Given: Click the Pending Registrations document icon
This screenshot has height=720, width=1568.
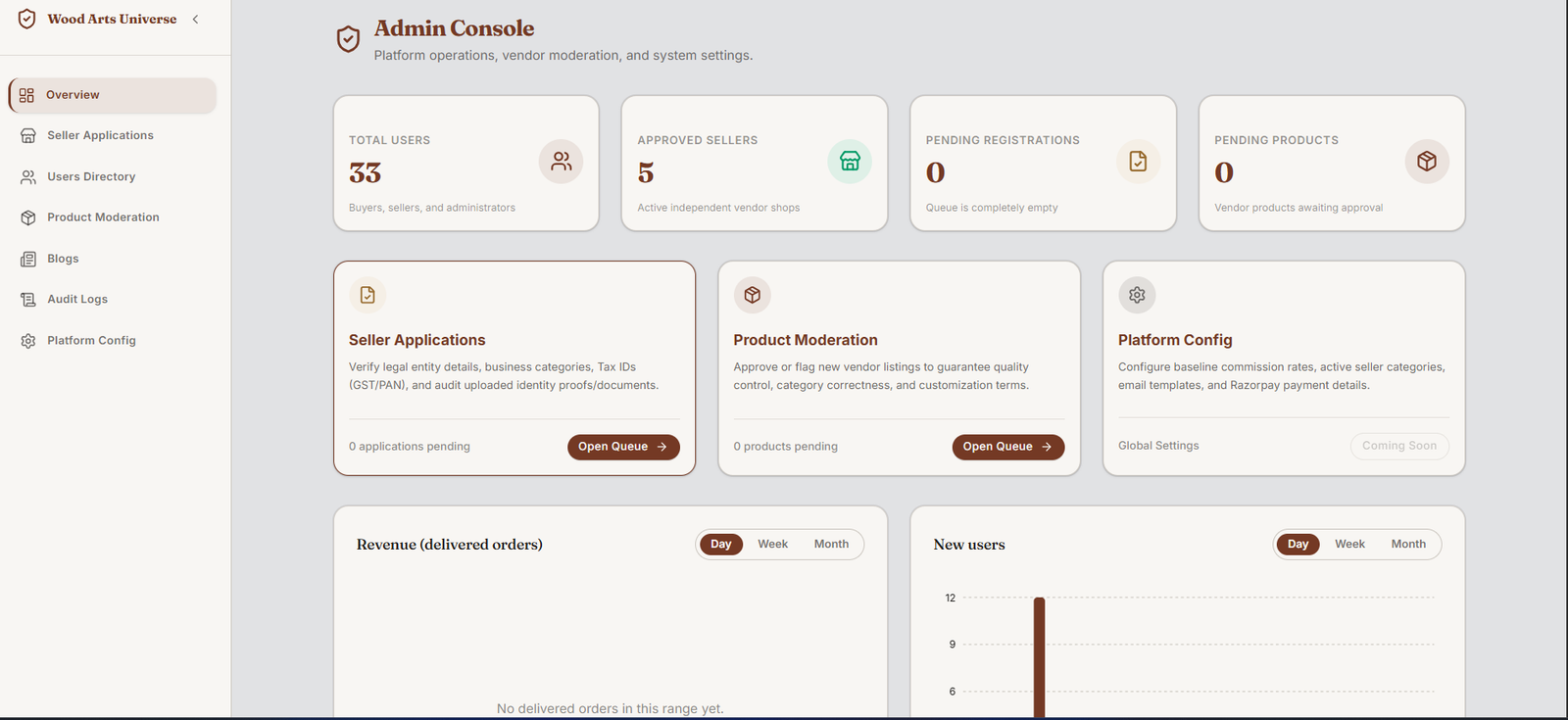Looking at the screenshot, I should [1138, 162].
